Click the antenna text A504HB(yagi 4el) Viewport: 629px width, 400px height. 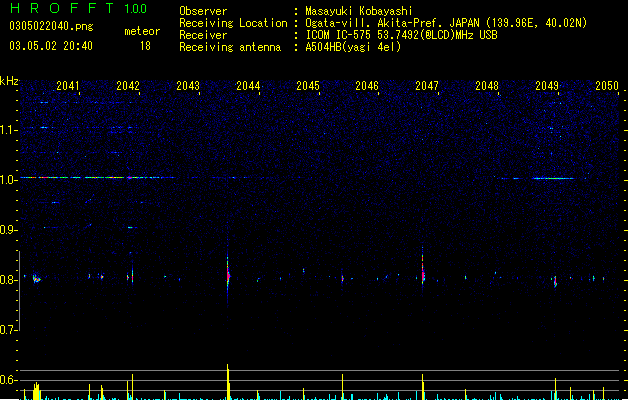(x=353, y=47)
